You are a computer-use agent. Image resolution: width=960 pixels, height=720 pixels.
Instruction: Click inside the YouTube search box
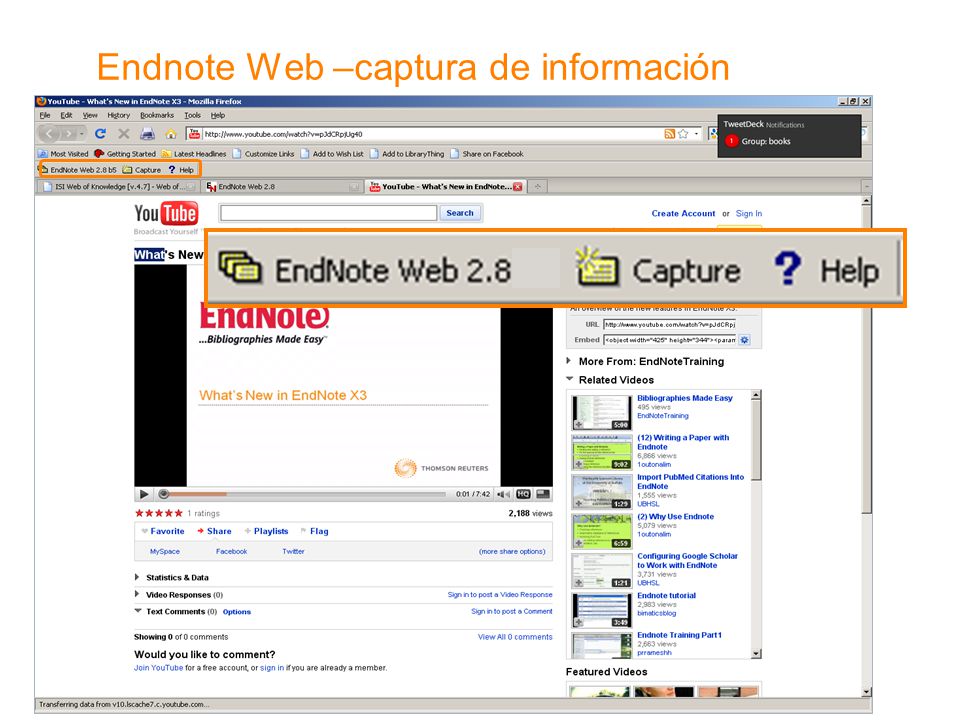[328, 213]
